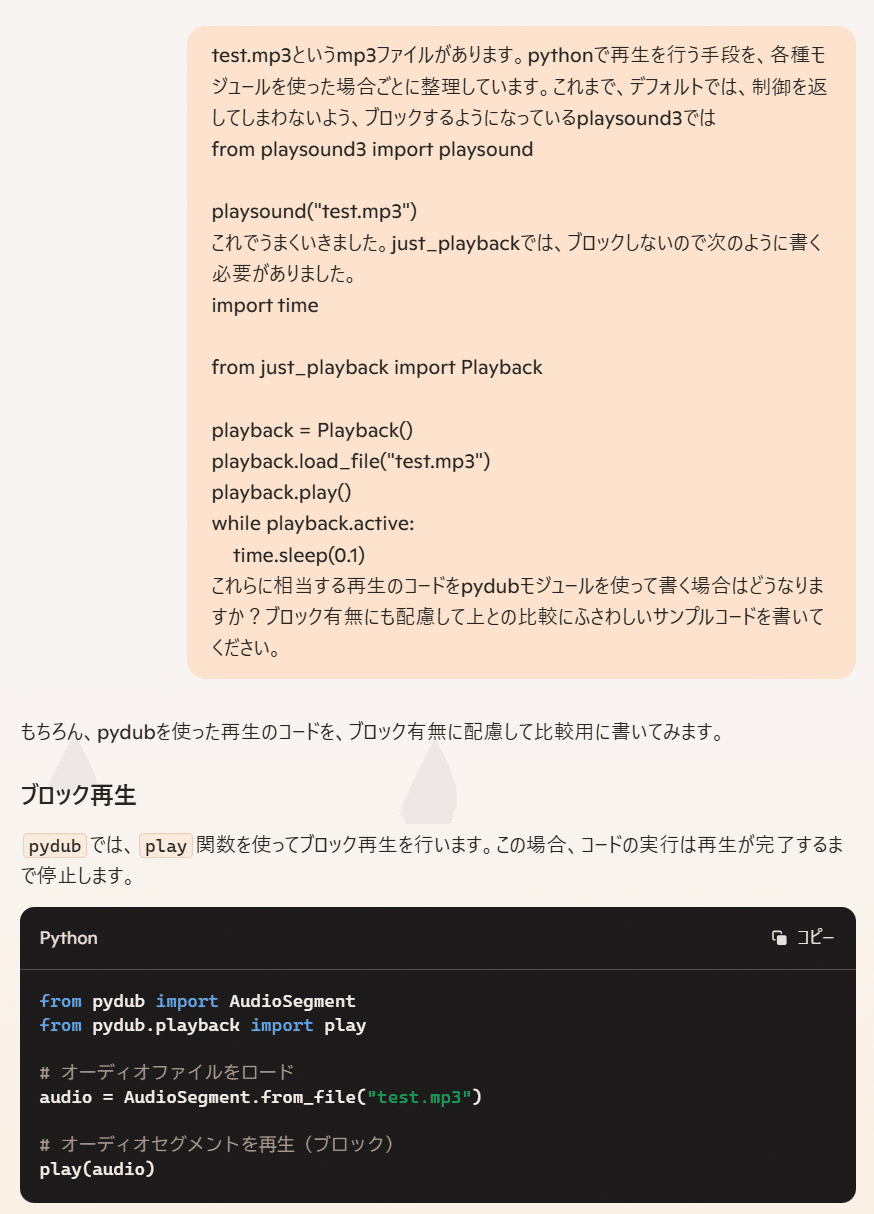This screenshot has height=1214, width=874.
Task: Click the import time line in the user message
Action: (265, 305)
